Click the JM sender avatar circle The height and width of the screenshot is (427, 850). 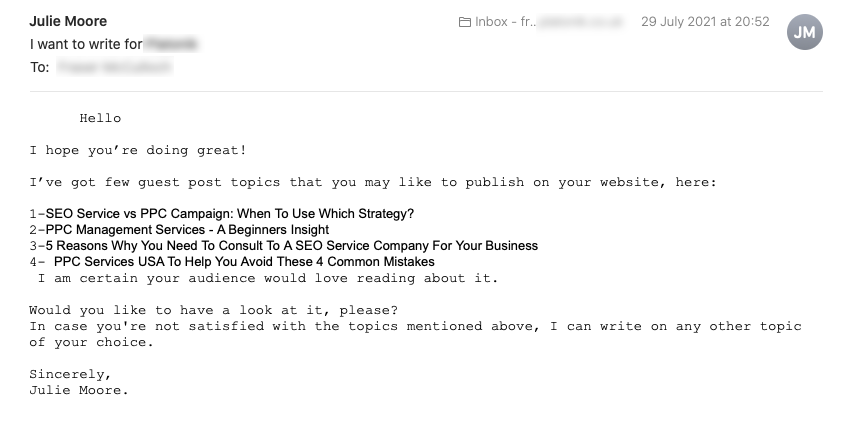pos(804,32)
